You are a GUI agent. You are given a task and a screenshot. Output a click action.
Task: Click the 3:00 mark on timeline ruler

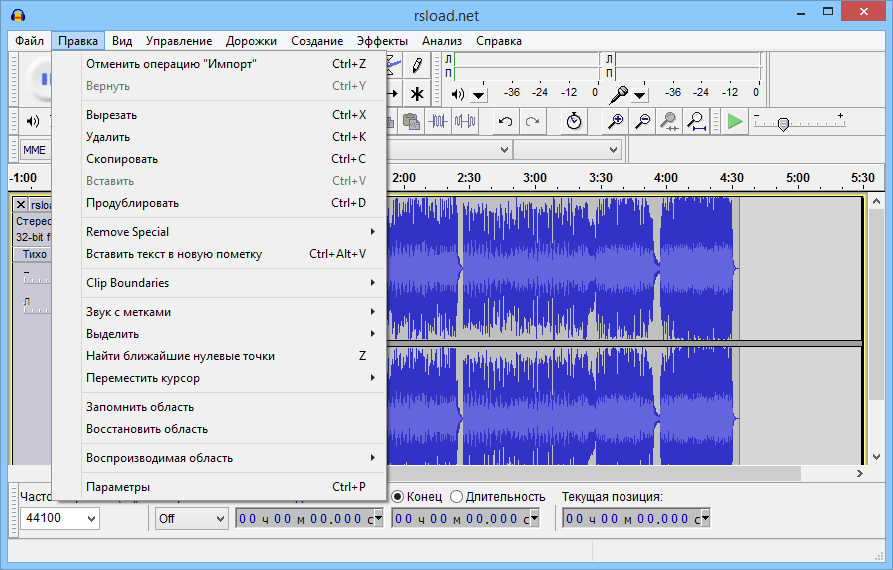[534, 179]
